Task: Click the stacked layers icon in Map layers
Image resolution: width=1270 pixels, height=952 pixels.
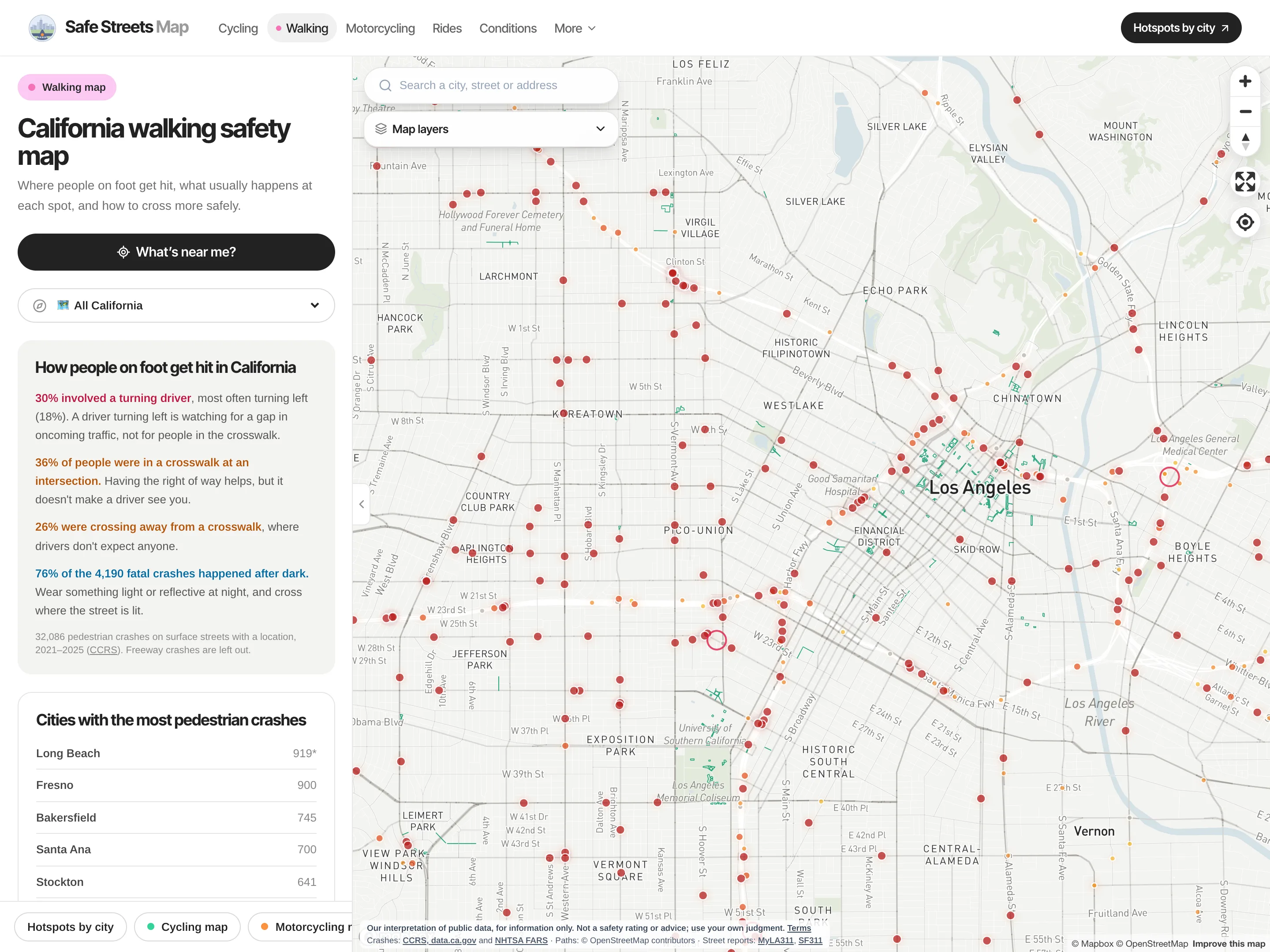Action: click(381, 129)
